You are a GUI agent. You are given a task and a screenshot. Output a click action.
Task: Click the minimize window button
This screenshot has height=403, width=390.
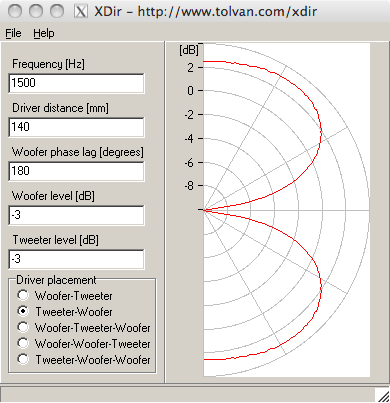coord(36,11)
